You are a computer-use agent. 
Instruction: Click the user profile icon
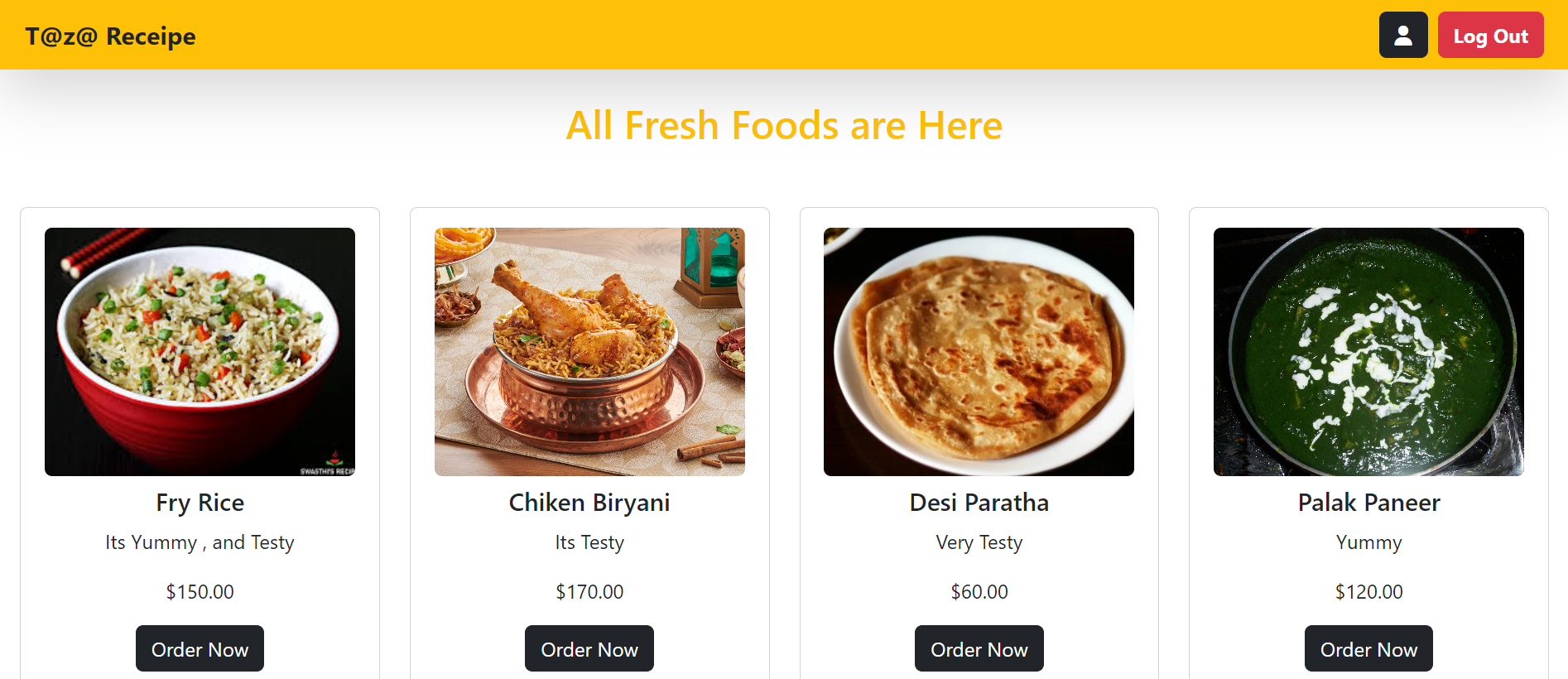point(1402,36)
